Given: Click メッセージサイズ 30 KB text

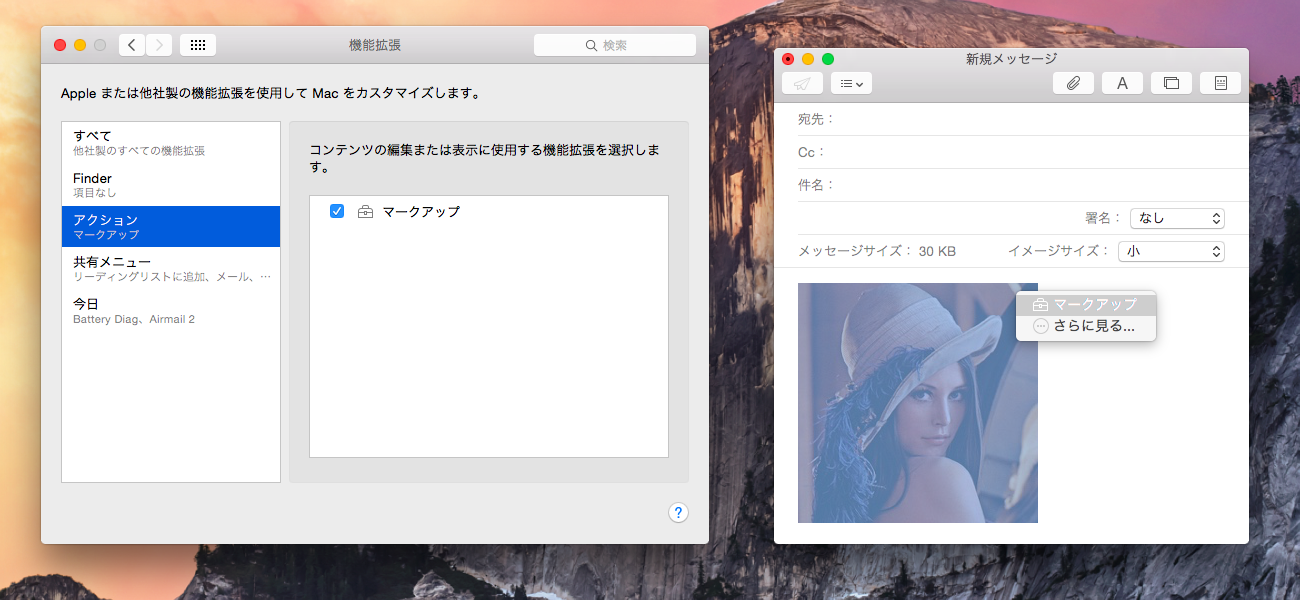Looking at the screenshot, I should [877, 251].
